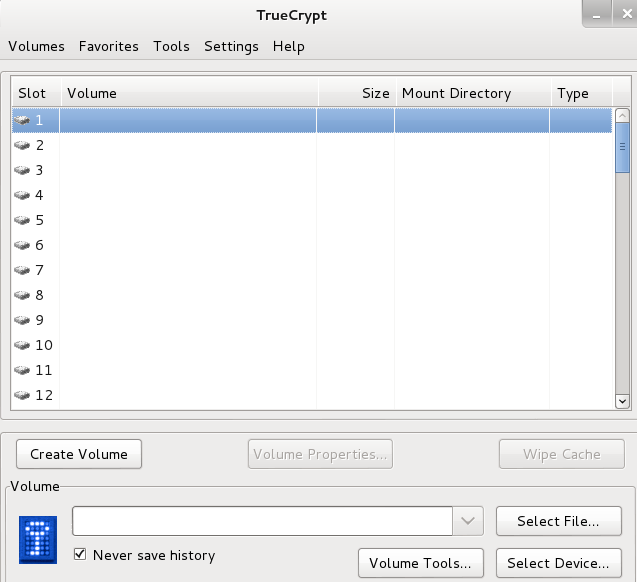
Task: Toggle the Never save history checkbox
Action: 80,554
